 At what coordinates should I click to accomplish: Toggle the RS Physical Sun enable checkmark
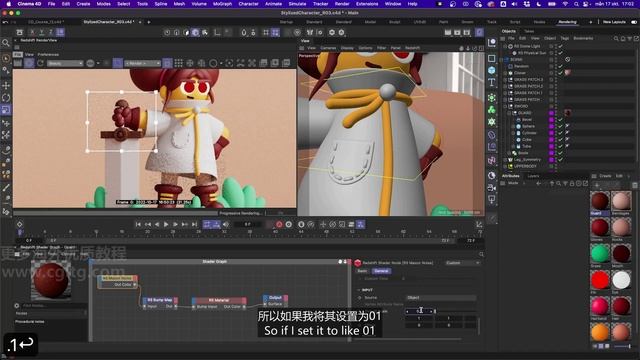560,53
